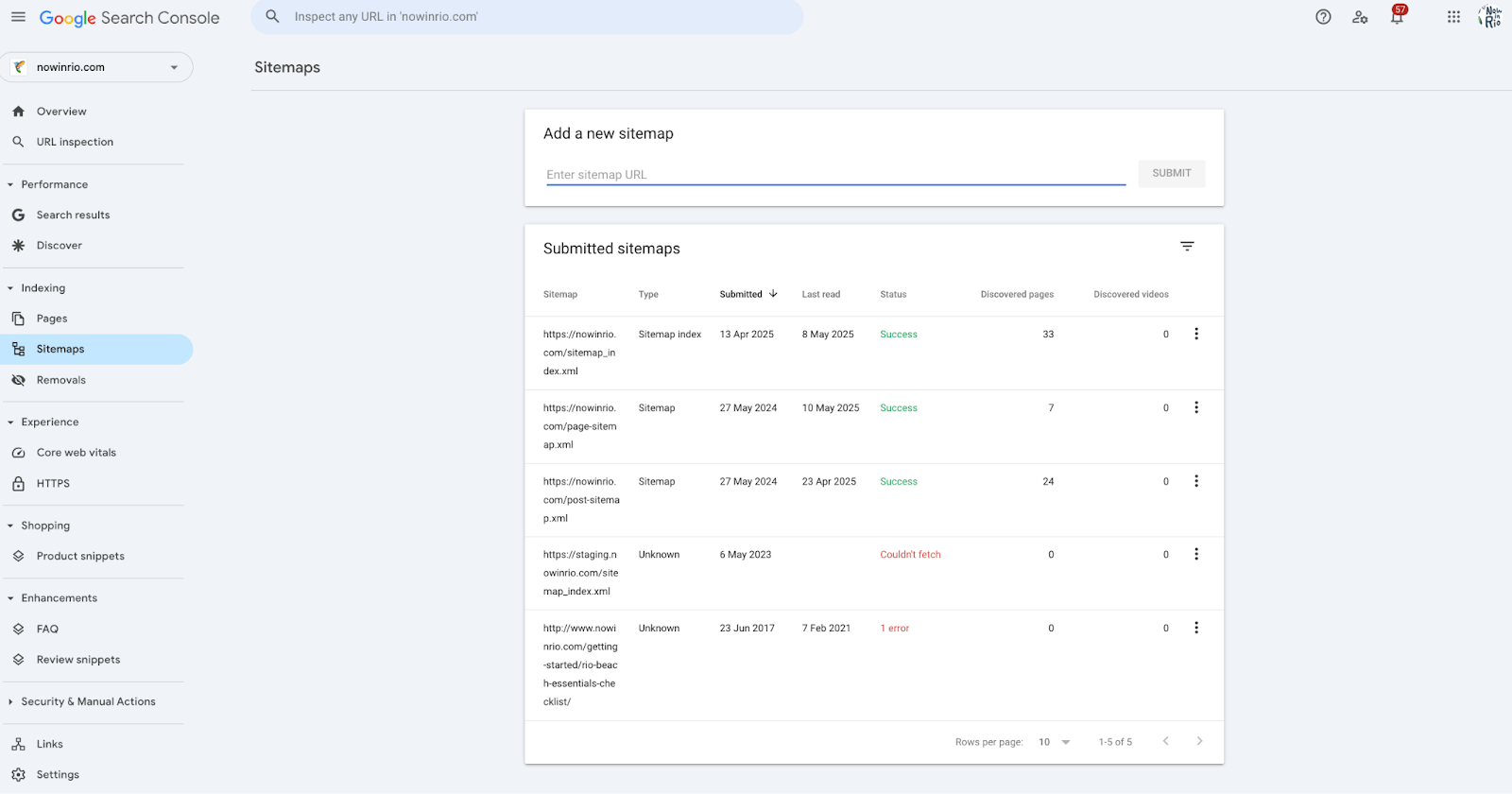The height and width of the screenshot is (794, 1512).
Task: Open more options for sitemap_index.xml row
Action: pos(1196,334)
